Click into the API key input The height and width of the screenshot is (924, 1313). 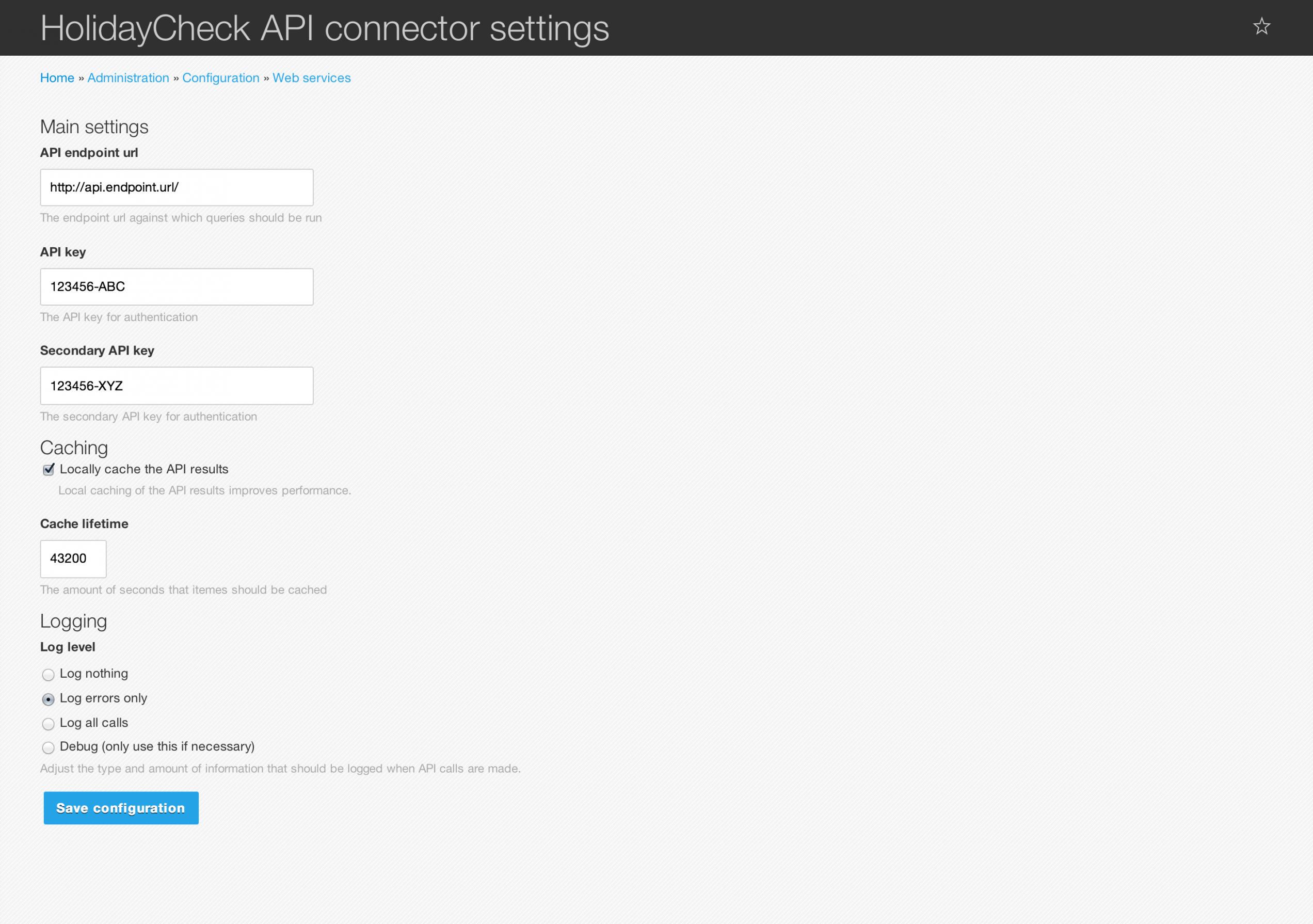point(177,287)
